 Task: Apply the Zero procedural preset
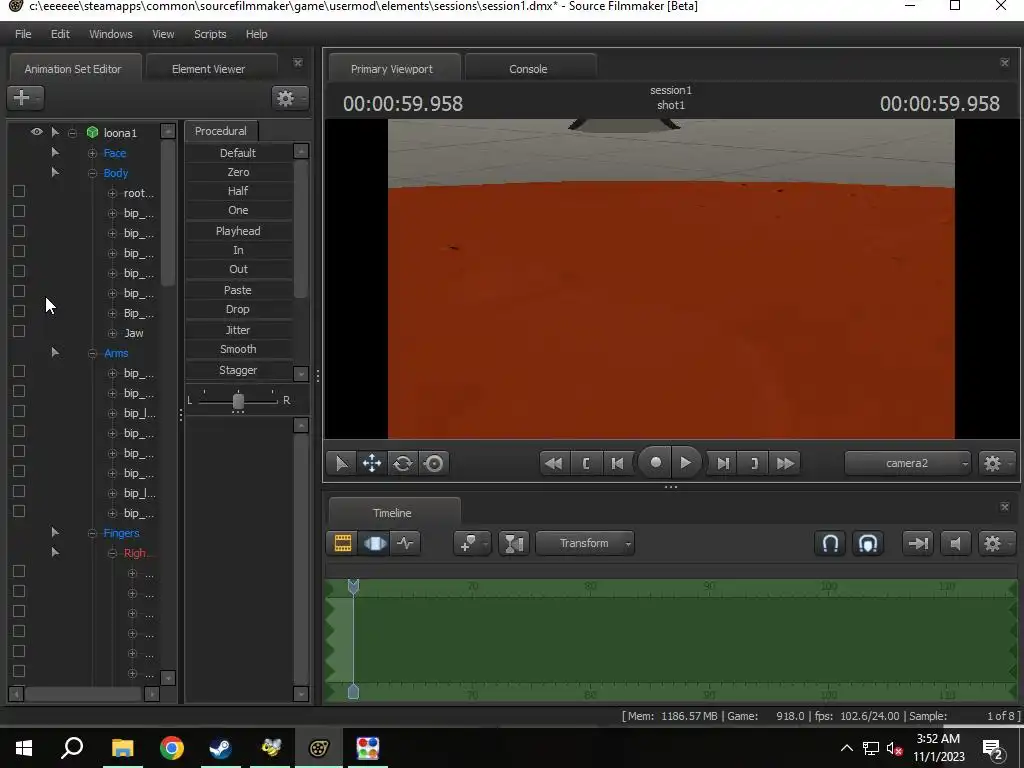tap(238, 172)
